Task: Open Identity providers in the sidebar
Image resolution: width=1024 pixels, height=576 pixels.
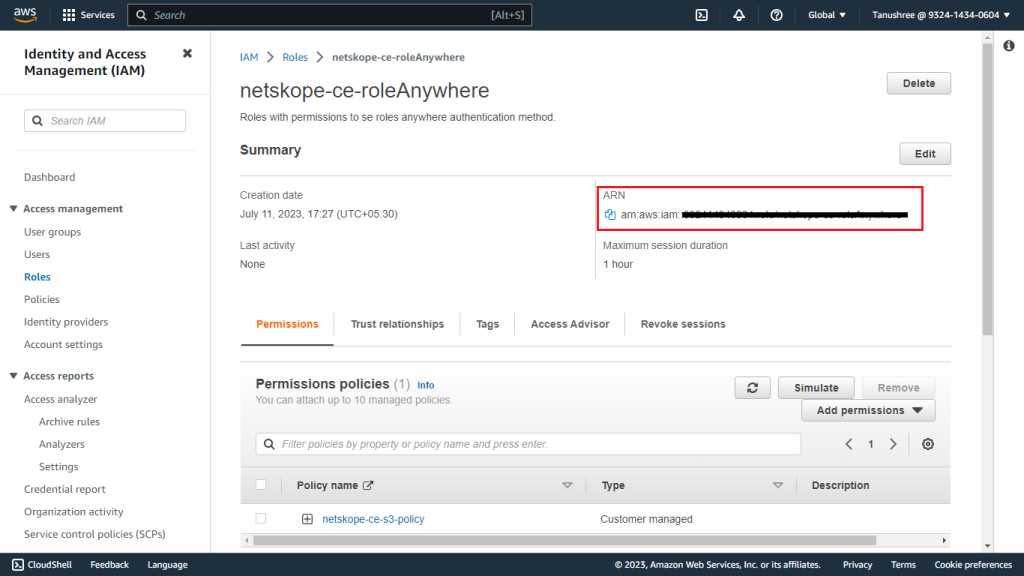Action: click(66, 322)
